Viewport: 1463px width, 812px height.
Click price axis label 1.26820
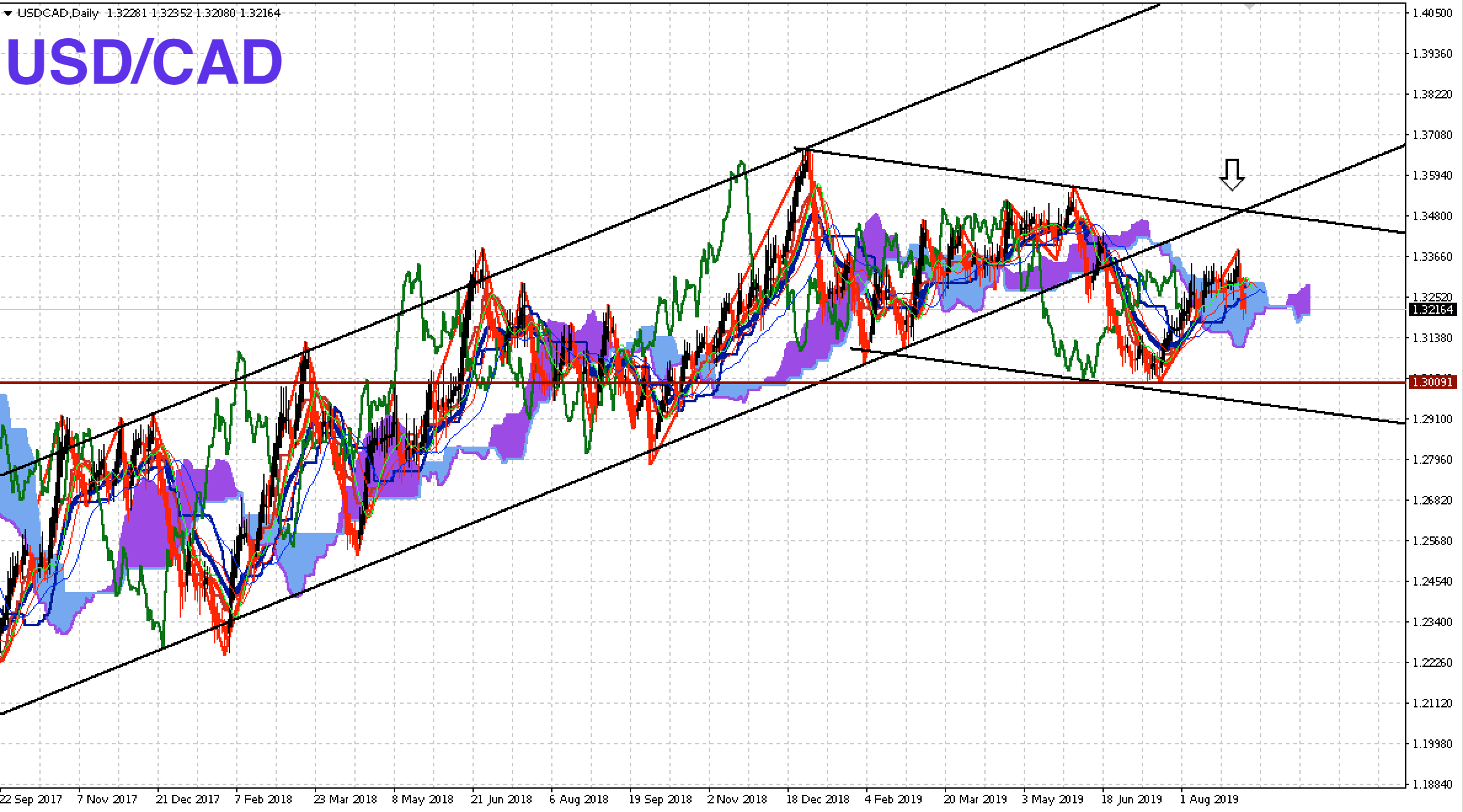click(1433, 500)
